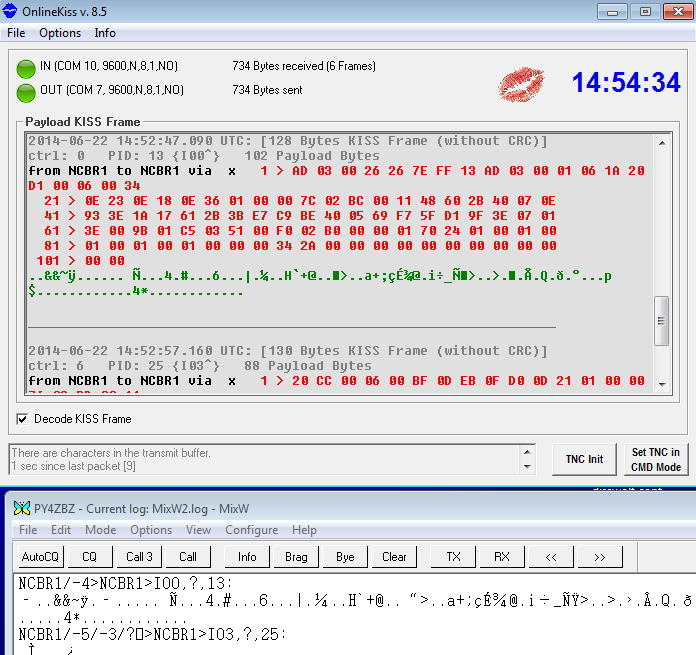Click the '734 Bytes received (6 Frames)' text
696x655 pixels.
pyautogui.click(x=304, y=66)
